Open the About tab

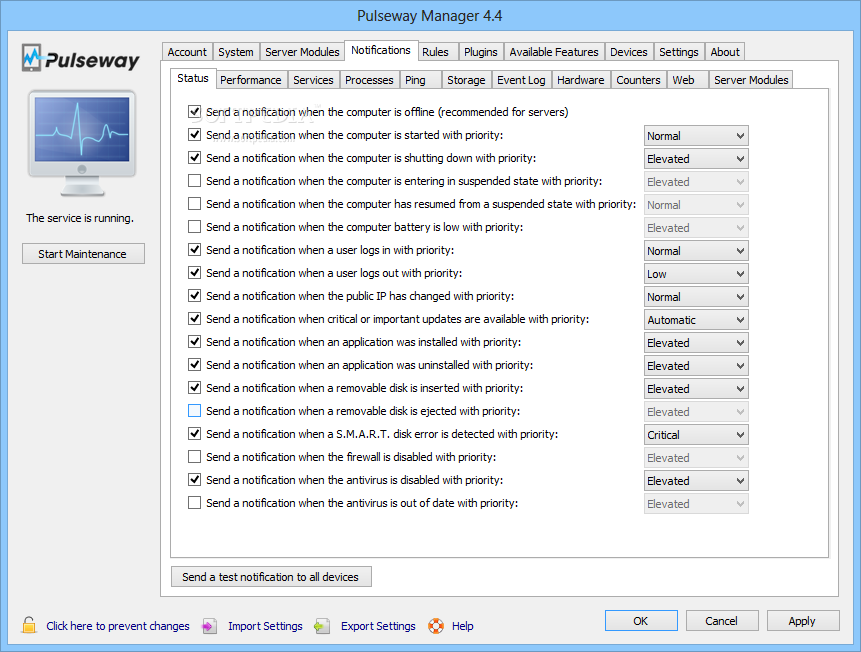[725, 52]
